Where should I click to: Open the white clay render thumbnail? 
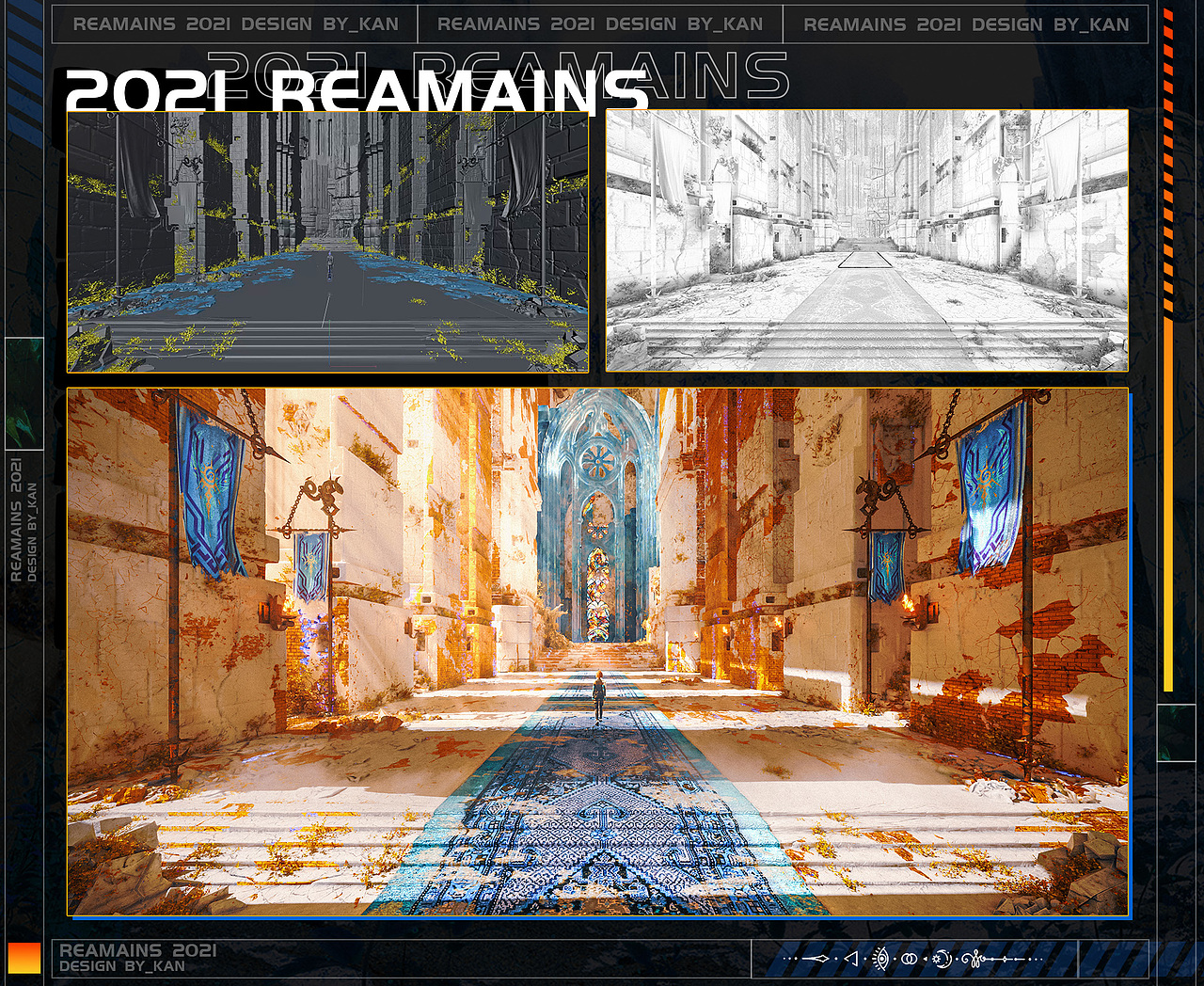click(x=867, y=240)
